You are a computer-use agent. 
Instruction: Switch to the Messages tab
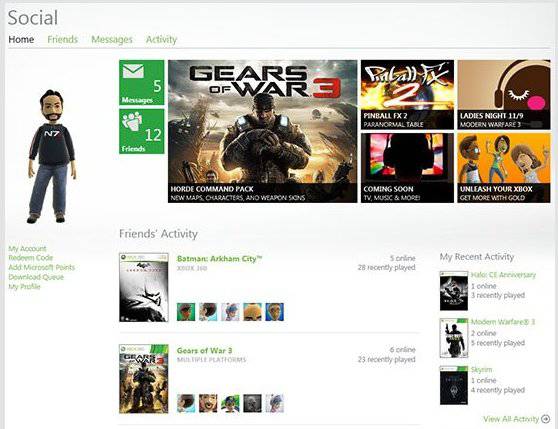tap(112, 39)
